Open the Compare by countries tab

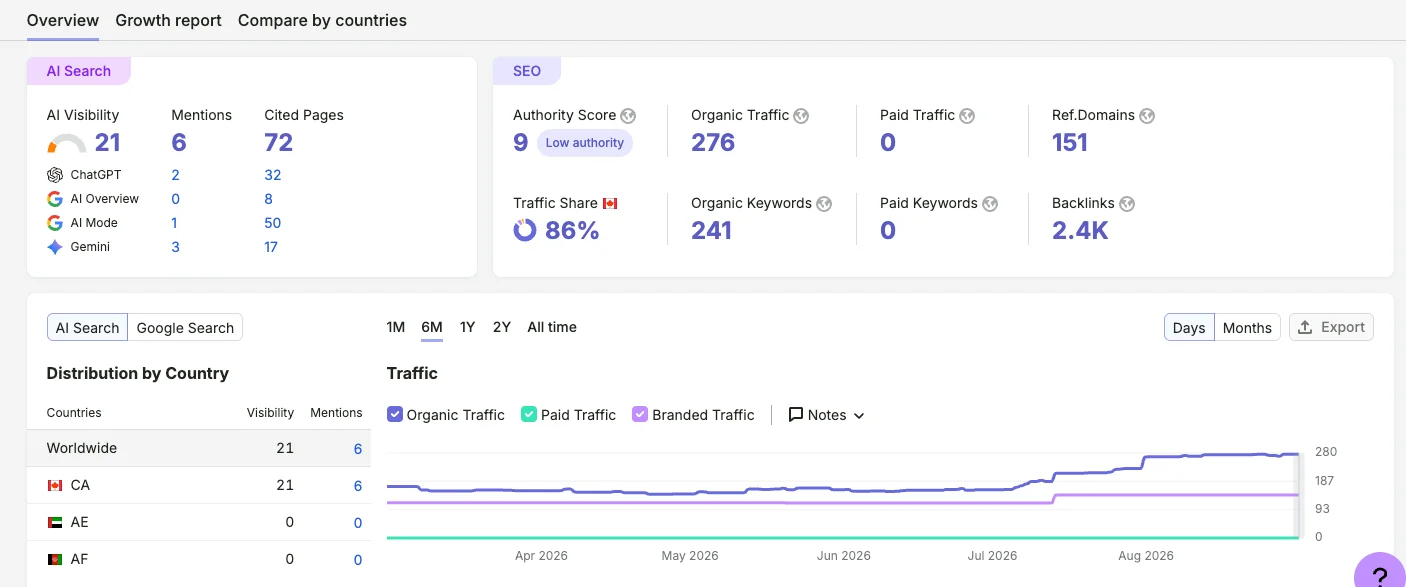click(x=322, y=20)
